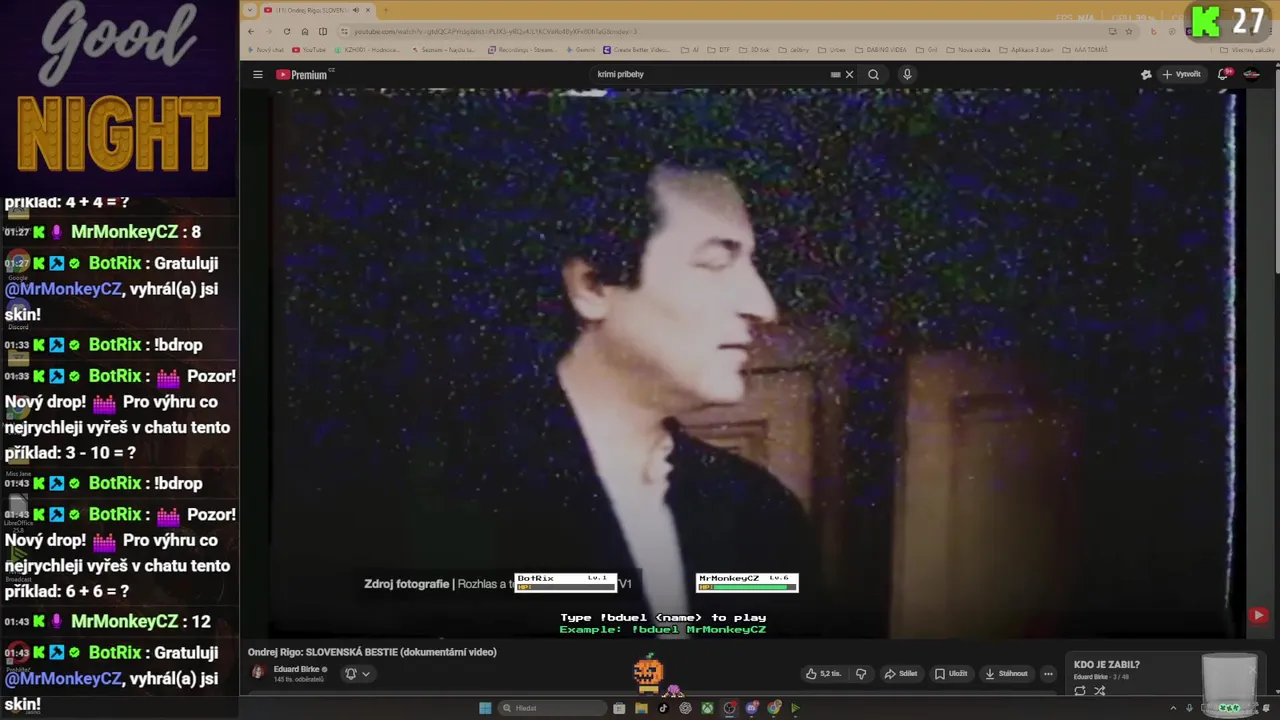Go to the YouTube Premium home logo

click(302, 74)
